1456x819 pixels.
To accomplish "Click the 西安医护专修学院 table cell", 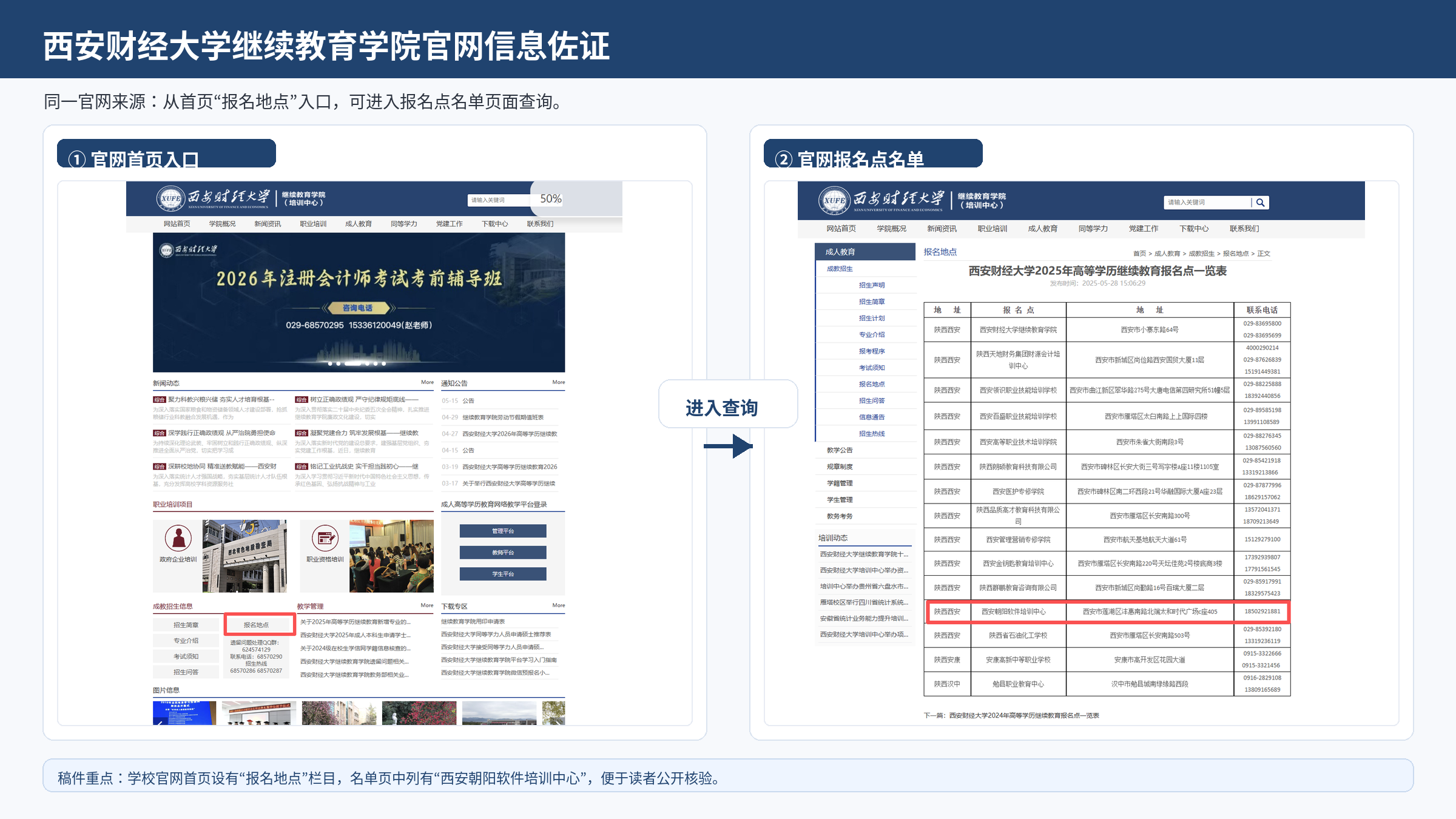I will point(1019,491).
